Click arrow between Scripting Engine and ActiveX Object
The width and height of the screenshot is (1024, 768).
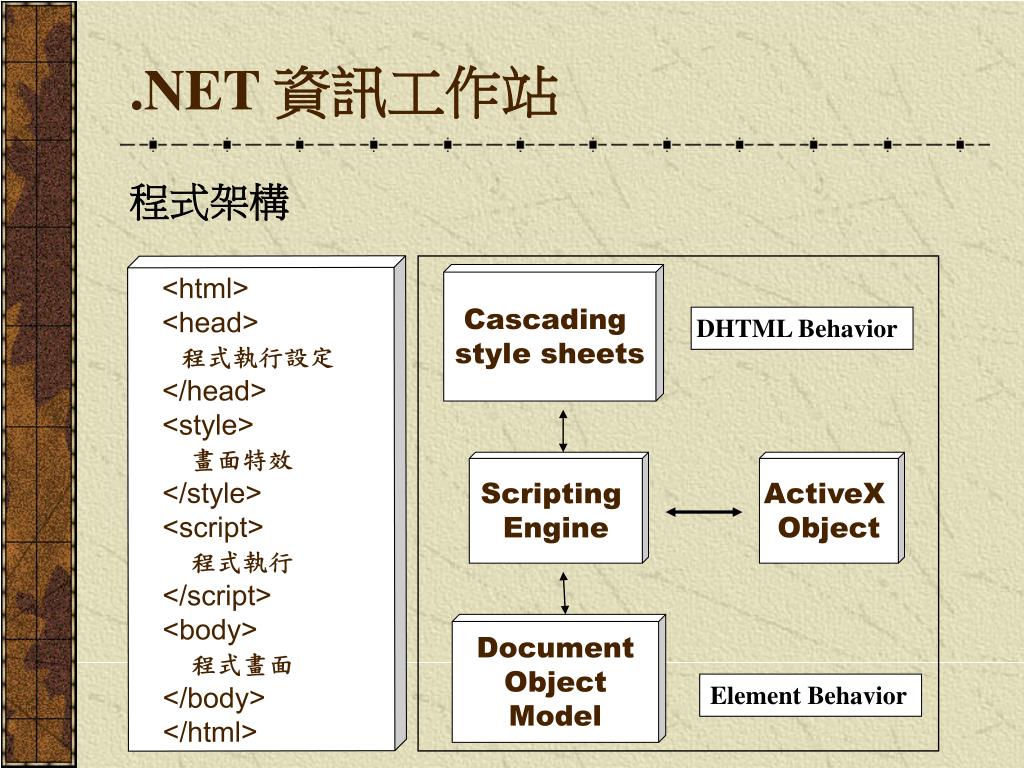tap(704, 512)
